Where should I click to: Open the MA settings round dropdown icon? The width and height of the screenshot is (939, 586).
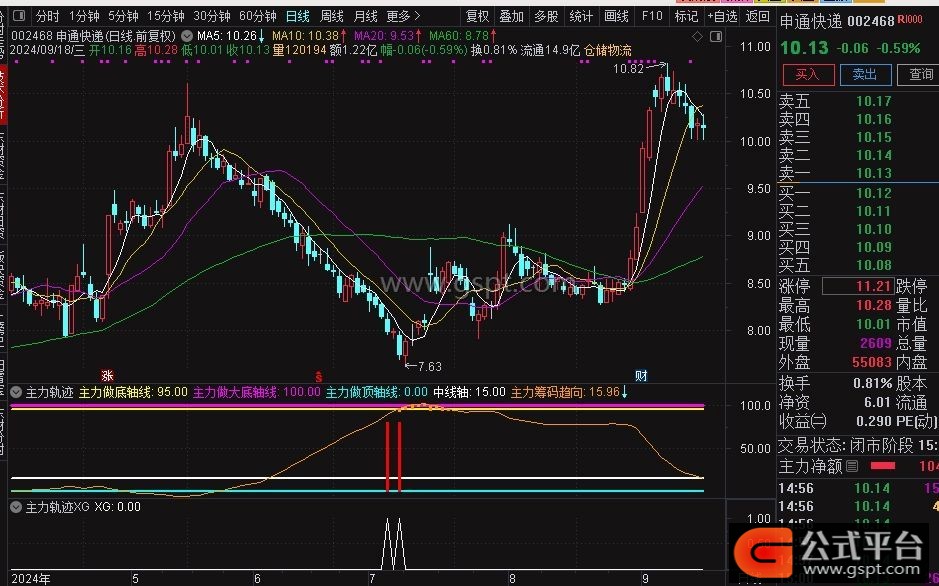[189, 37]
